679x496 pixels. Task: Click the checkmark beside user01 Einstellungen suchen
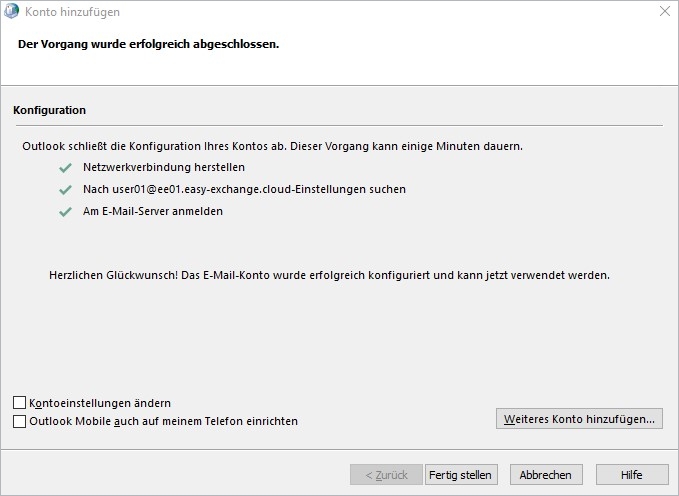coord(65,190)
